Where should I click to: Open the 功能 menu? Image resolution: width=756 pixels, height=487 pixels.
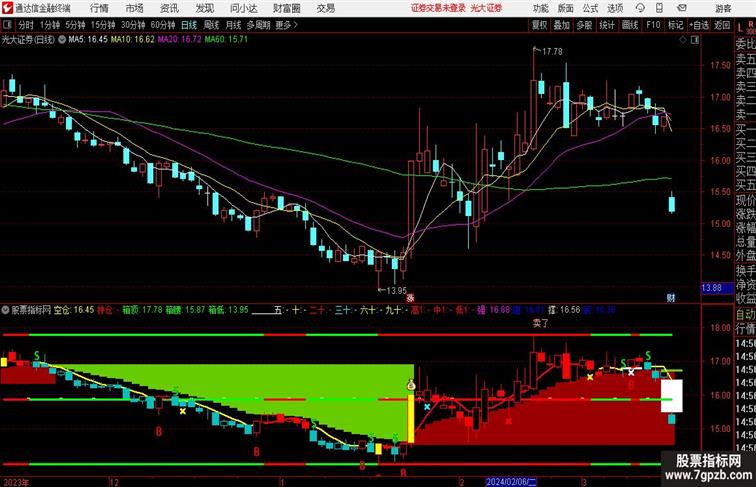pyautogui.click(x=540, y=8)
